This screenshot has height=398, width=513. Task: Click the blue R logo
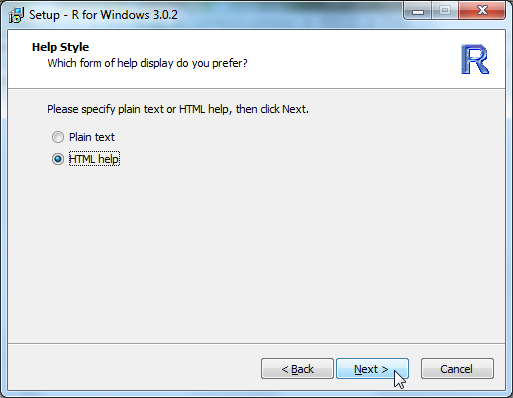click(475, 59)
